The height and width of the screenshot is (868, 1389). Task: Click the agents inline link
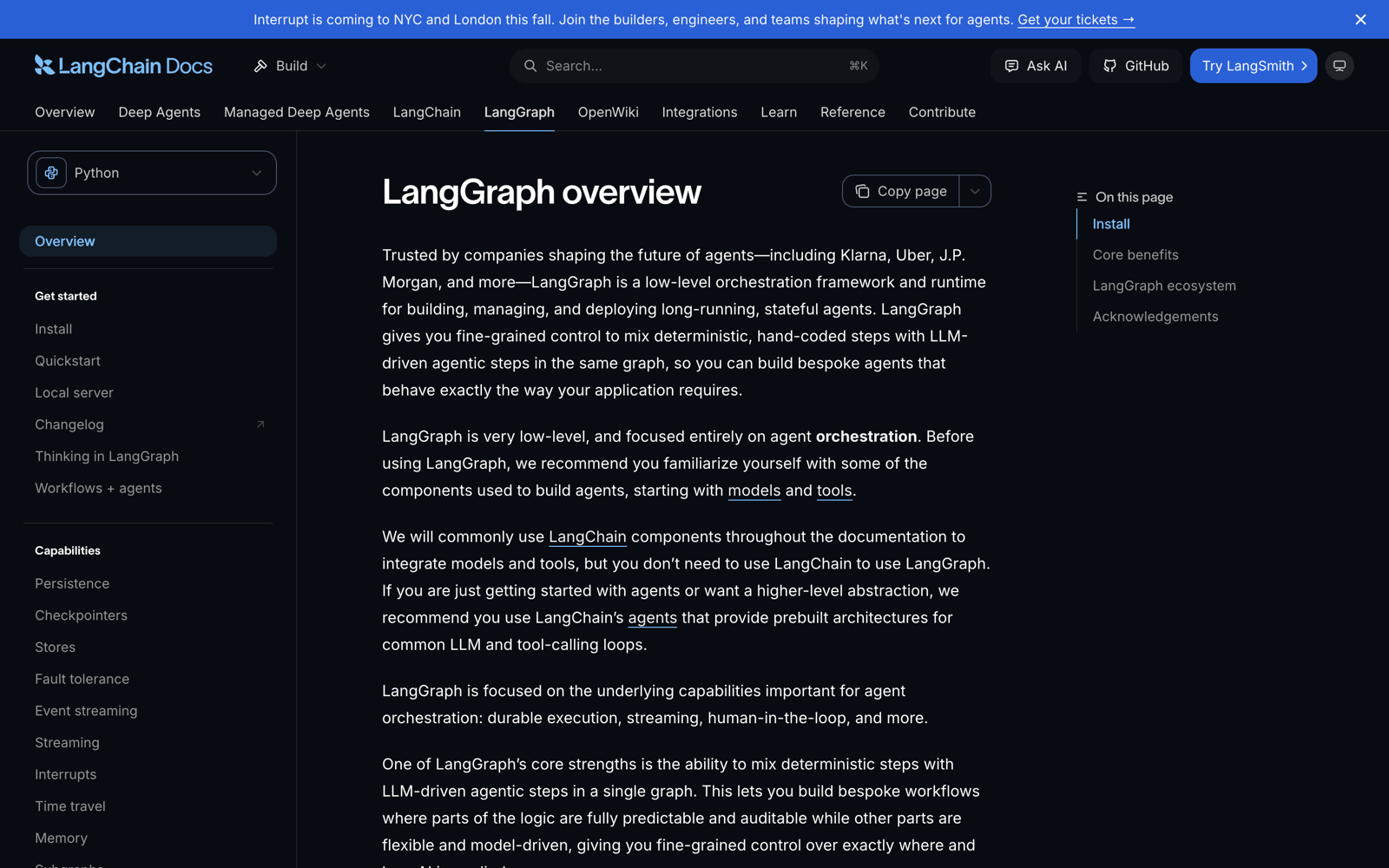(x=652, y=618)
